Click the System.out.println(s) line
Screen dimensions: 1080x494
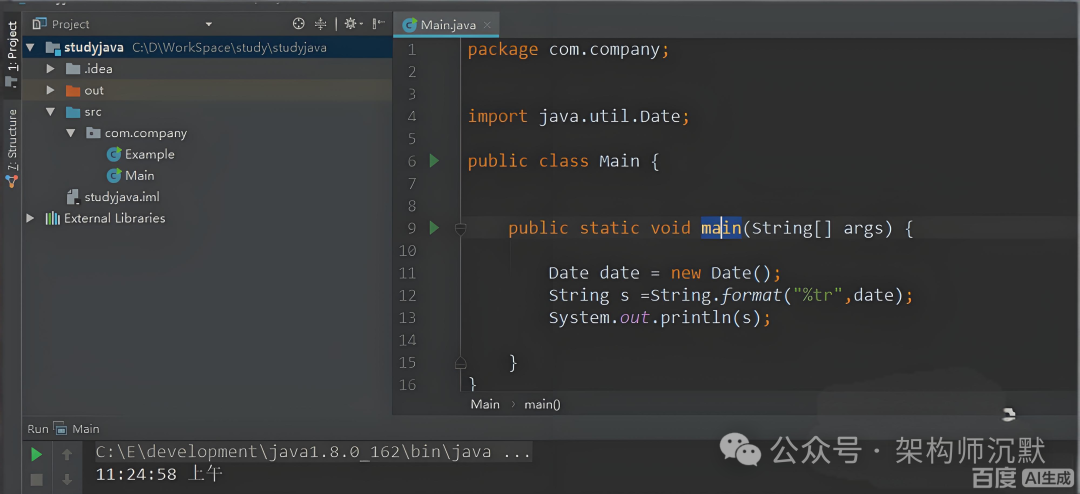click(658, 318)
